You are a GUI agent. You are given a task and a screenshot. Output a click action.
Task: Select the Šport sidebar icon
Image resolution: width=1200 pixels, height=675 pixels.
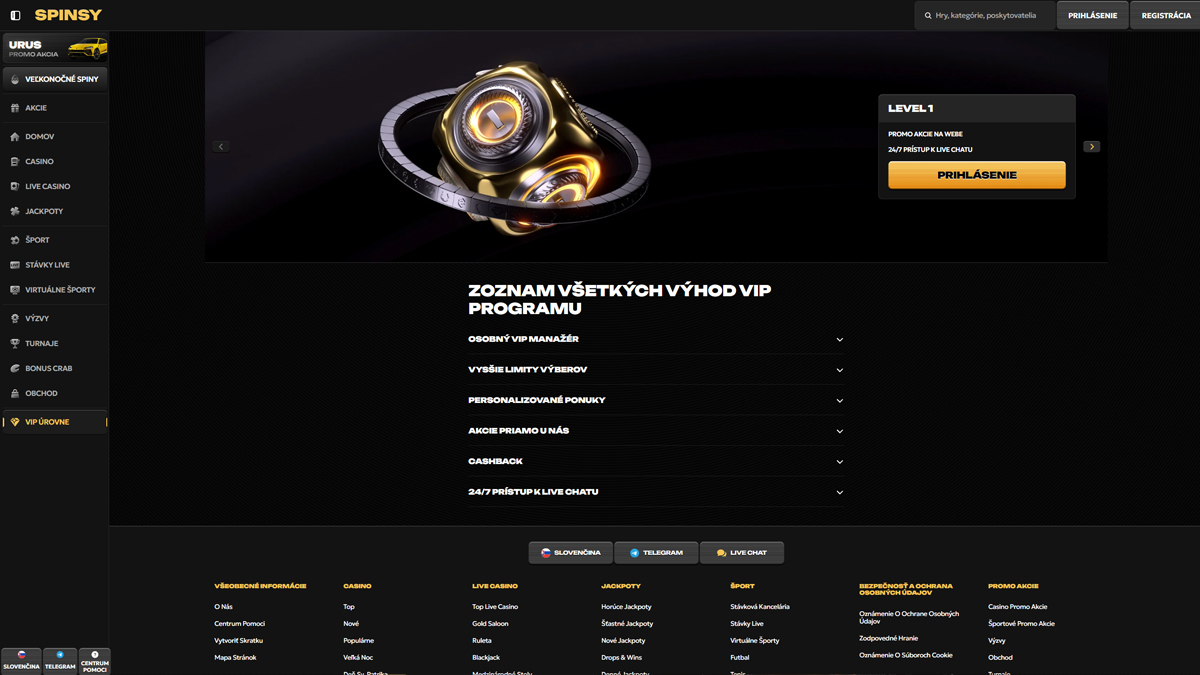tap(15, 240)
